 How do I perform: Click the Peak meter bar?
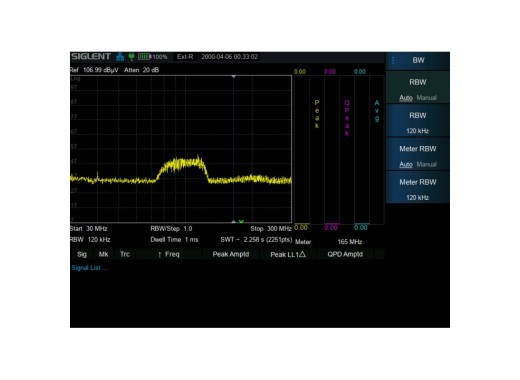coord(301,149)
